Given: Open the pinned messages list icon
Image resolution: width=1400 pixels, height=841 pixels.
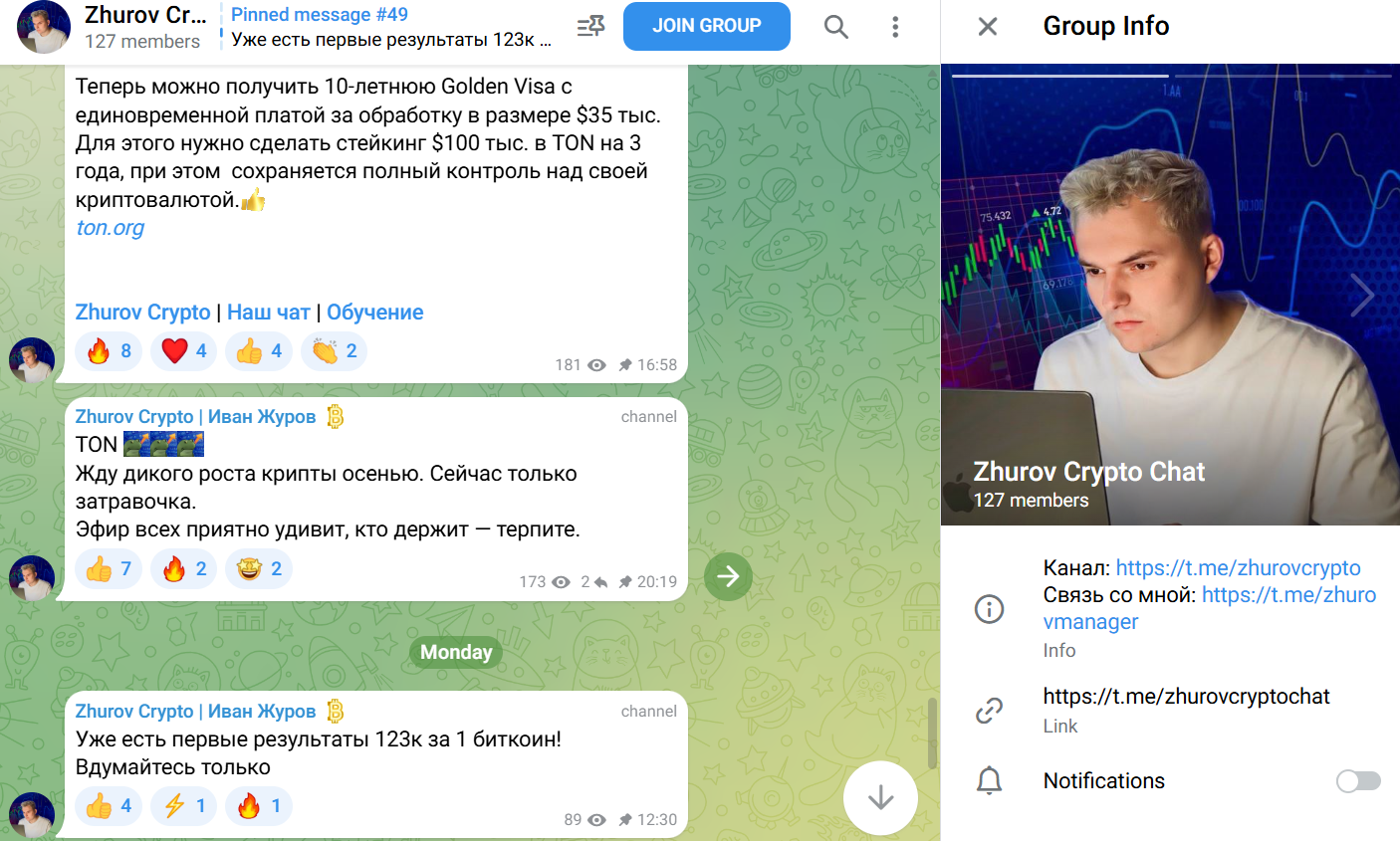Looking at the screenshot, I should 590,27.
